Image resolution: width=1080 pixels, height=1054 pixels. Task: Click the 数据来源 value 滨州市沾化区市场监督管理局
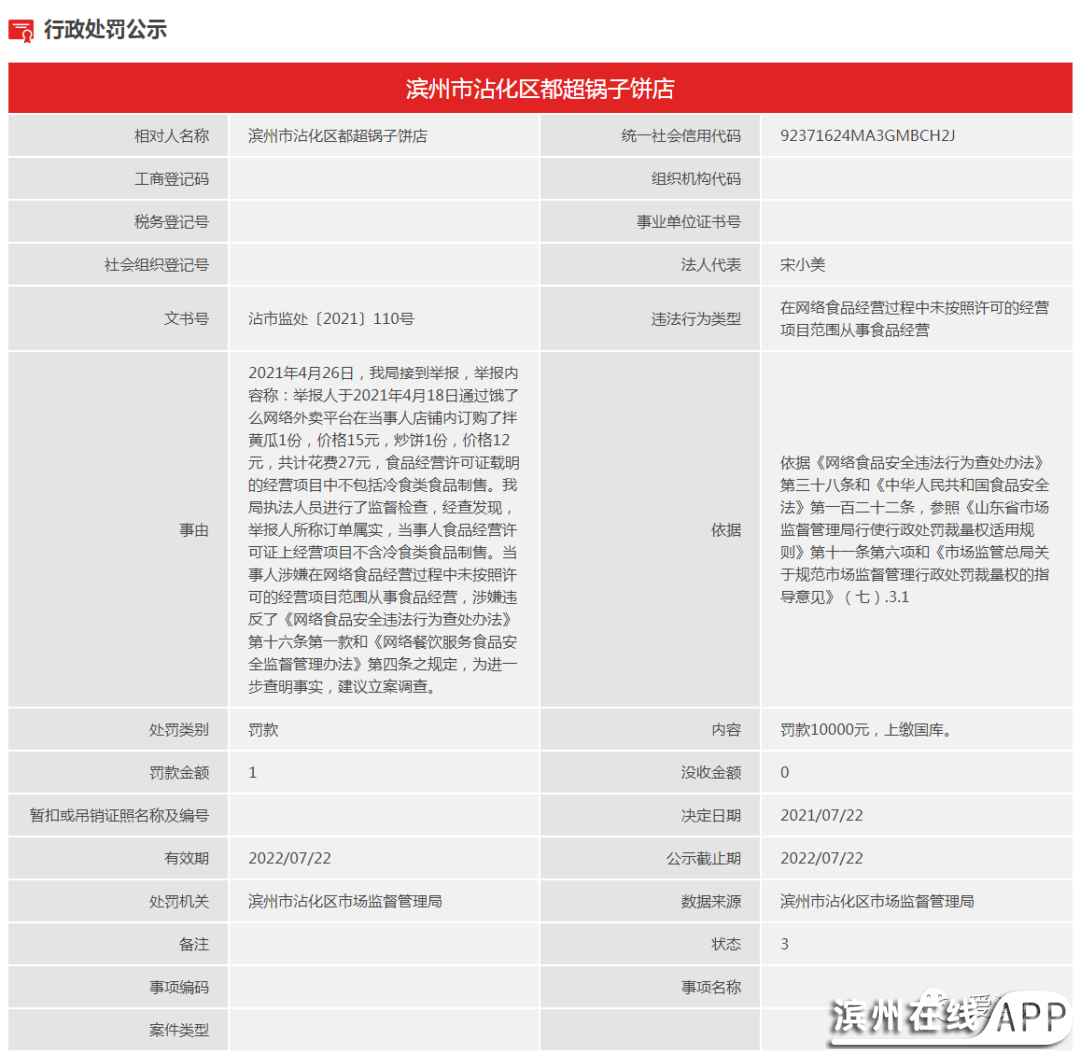click(x=877, y=901)
